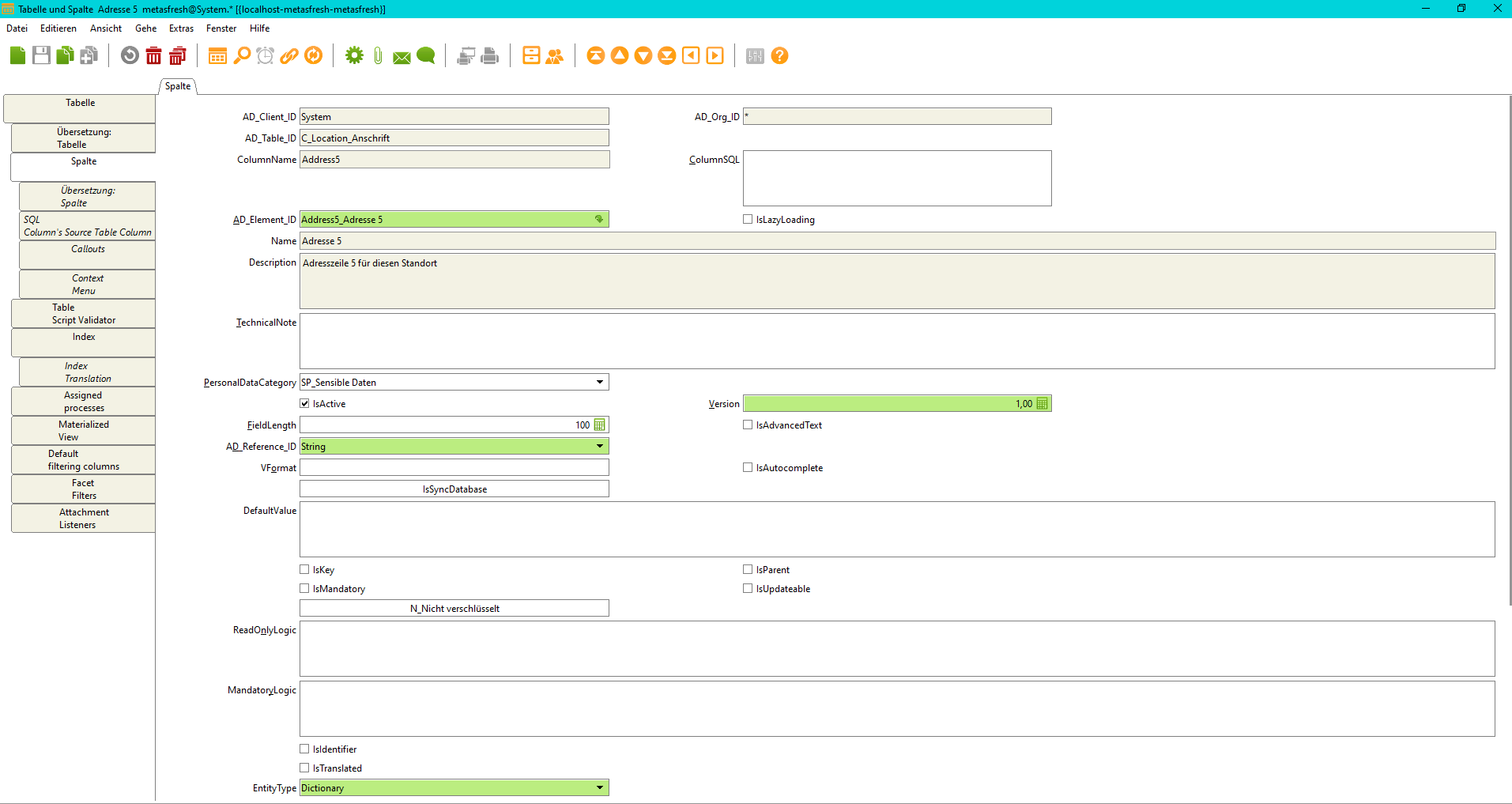Open the Callouts side tab
This screenshot has height=804, width=1512.
88,255
